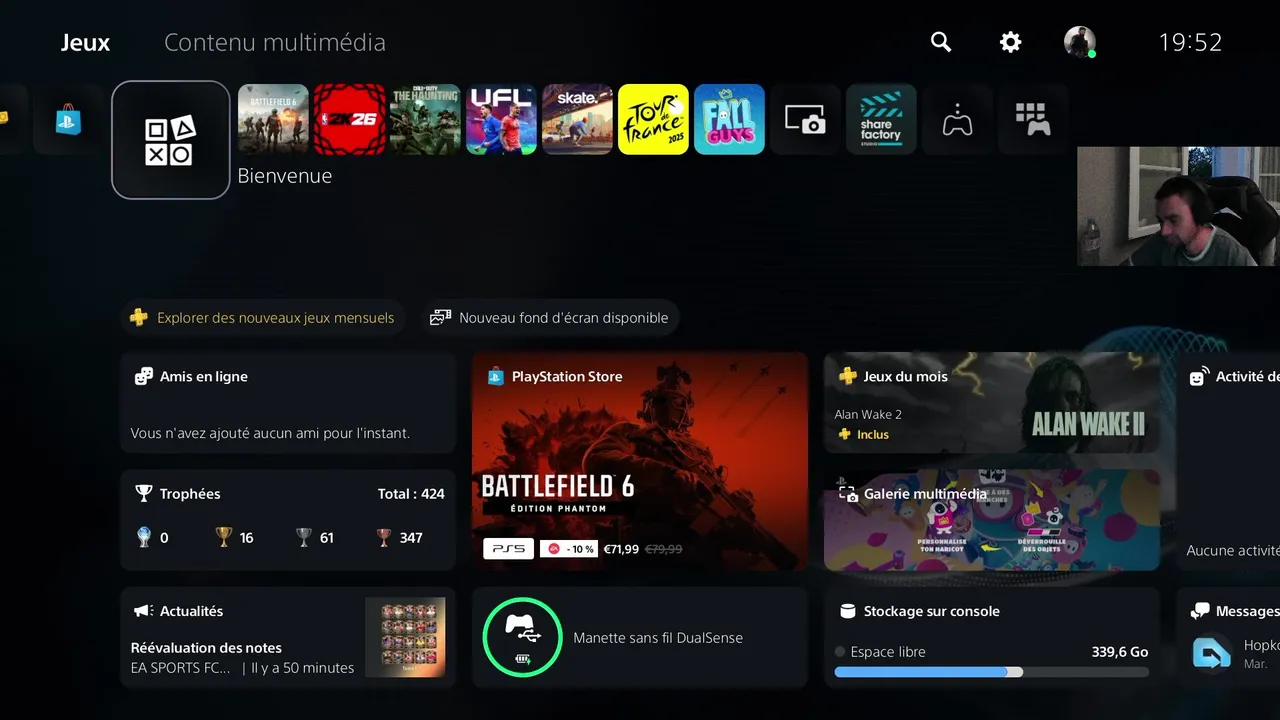Click the '€71,99' price text
The width and height of the screenshot is (1280, 720).
coord(621,549)
